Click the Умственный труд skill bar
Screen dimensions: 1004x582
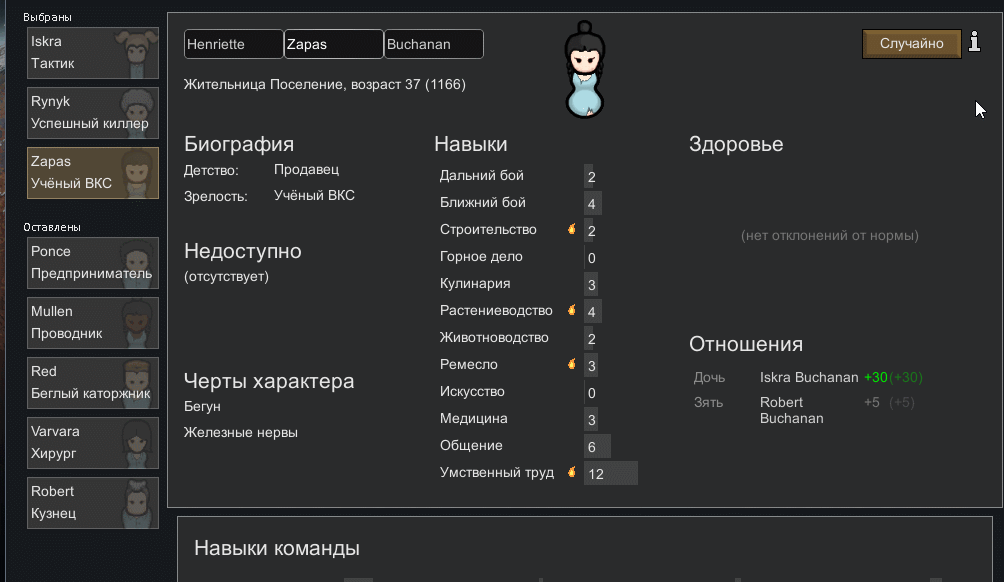pyautogui.click(x=610, y=473)
